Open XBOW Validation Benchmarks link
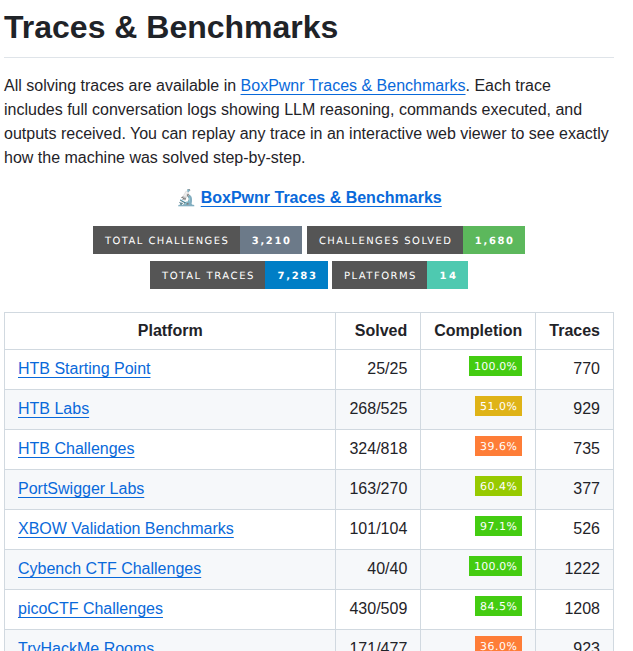The image size is (633, 651). (x=126, y=529)
